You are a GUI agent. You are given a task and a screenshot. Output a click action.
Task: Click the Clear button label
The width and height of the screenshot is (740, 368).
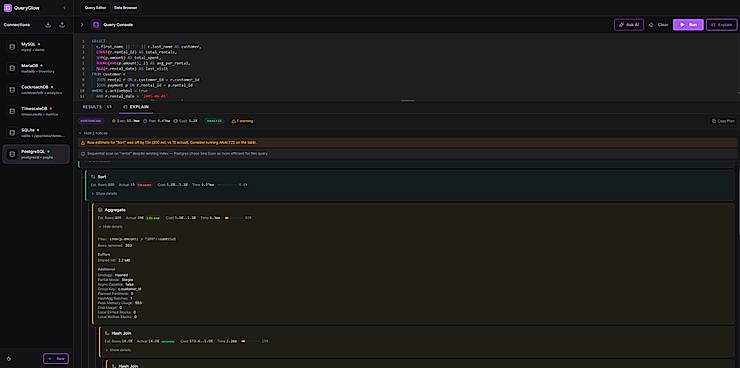click(663, 25)
